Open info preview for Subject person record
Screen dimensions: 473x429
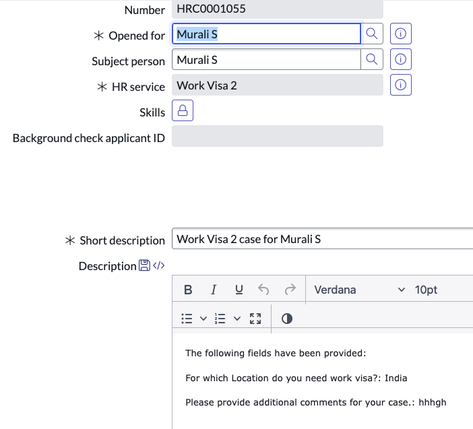point(401,59)
